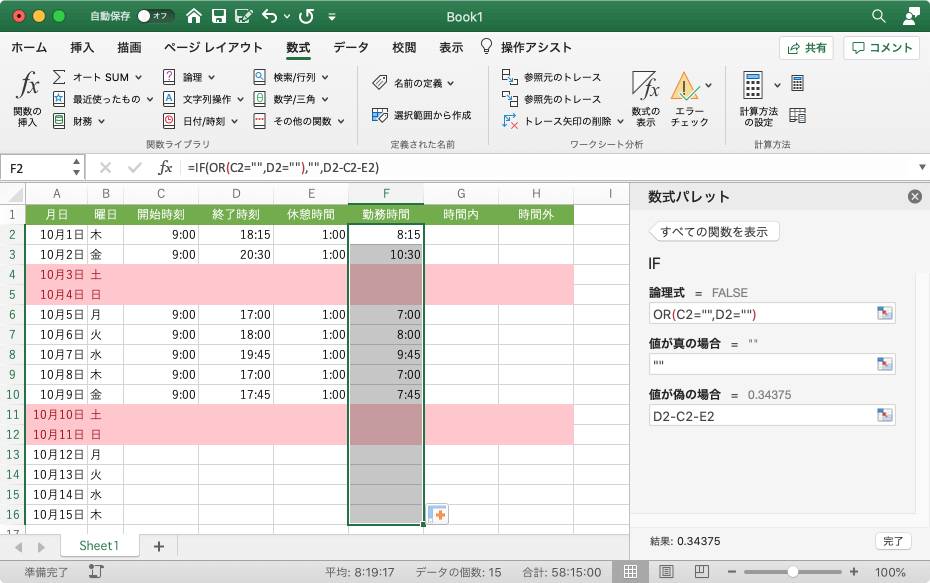Click the Calculate Now calculator icon
The height and width of the screenshot is (583, 930).
797,84
